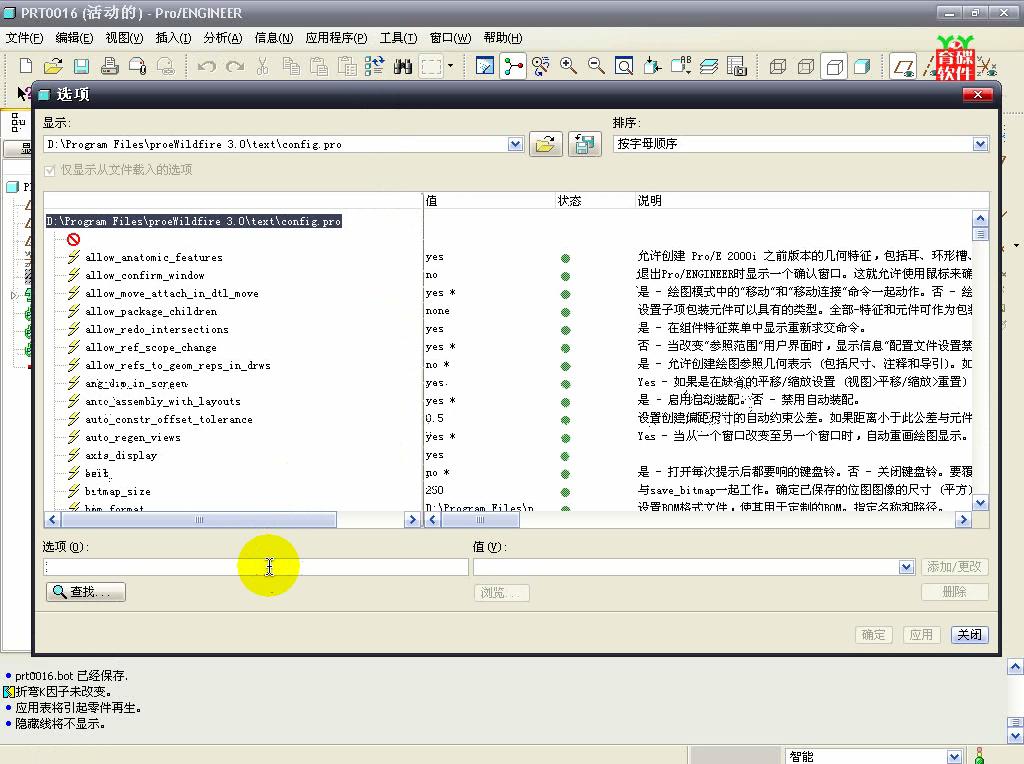Click the Redo arrow in the toolbar
This screenshot has height=764, width=1024.
(x=234, y=66)
